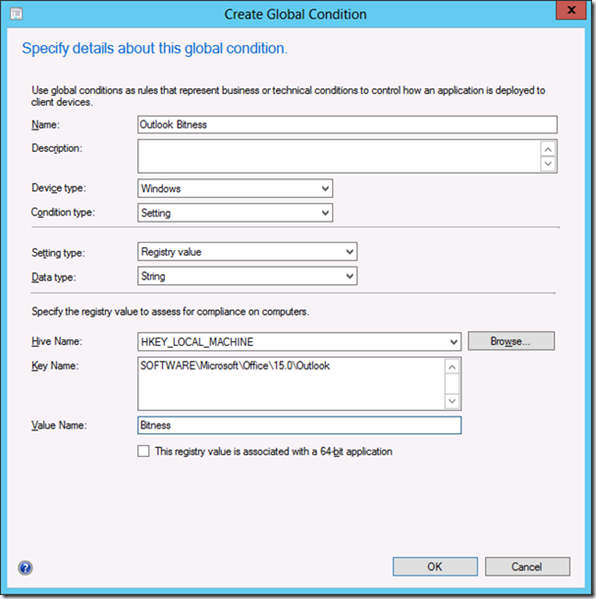Open the Hive Name dropdown
The image size is (596, 599).
pos(299,342)
